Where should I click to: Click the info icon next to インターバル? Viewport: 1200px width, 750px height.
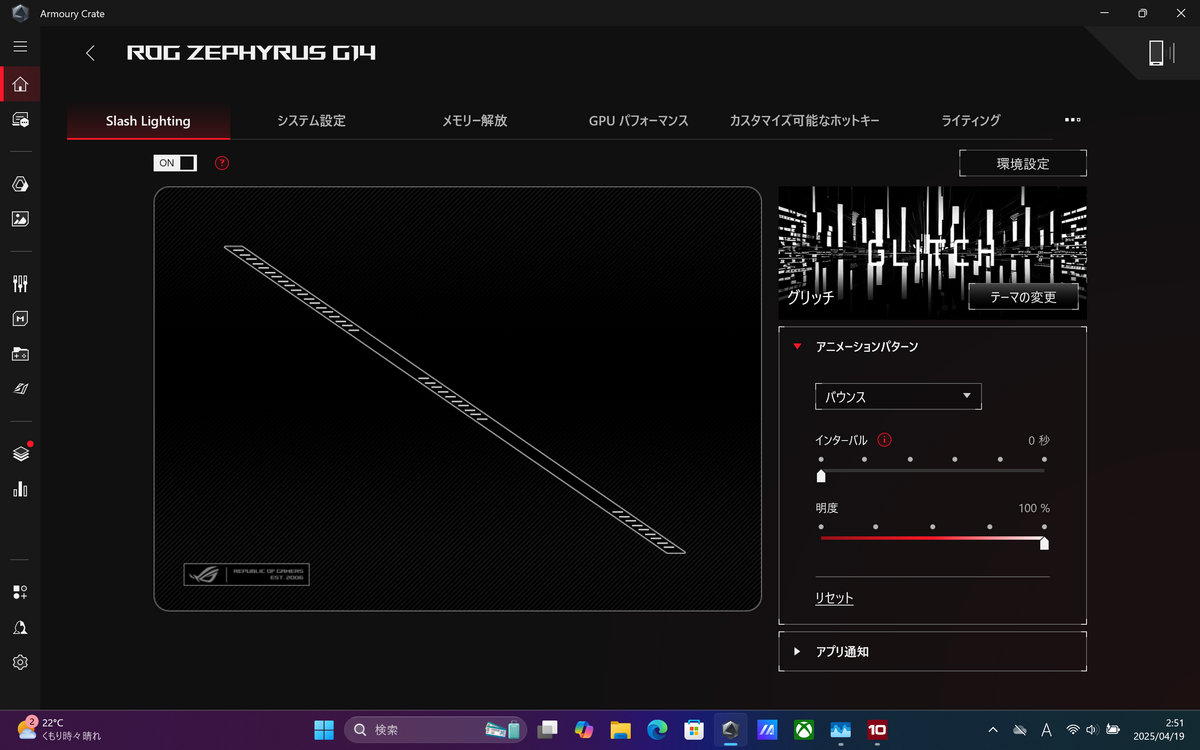coord(884,440)
